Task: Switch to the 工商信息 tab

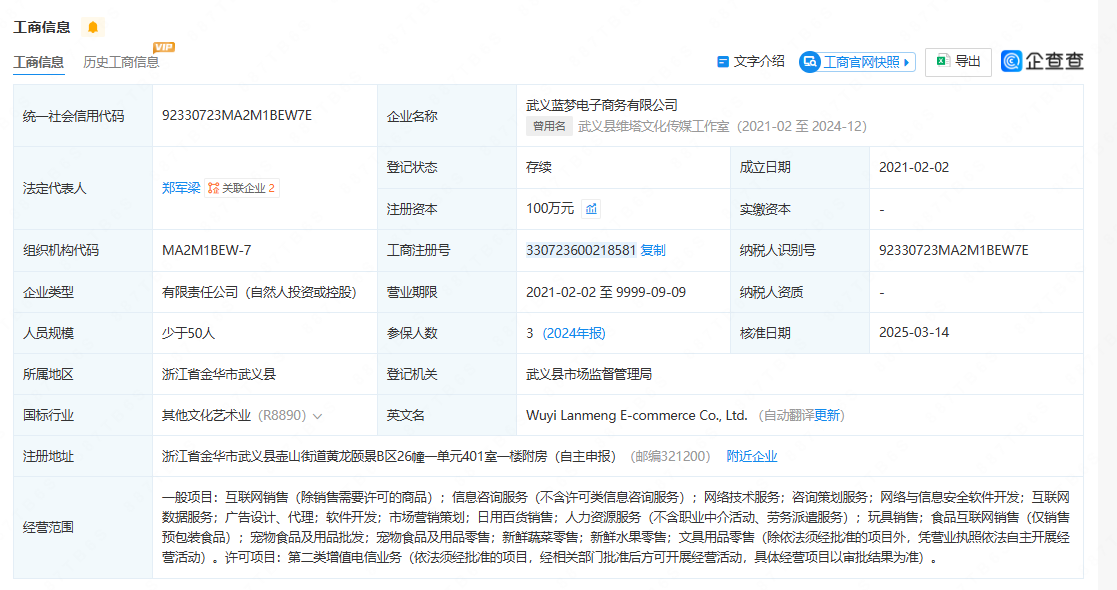Action: pos(39,62)
